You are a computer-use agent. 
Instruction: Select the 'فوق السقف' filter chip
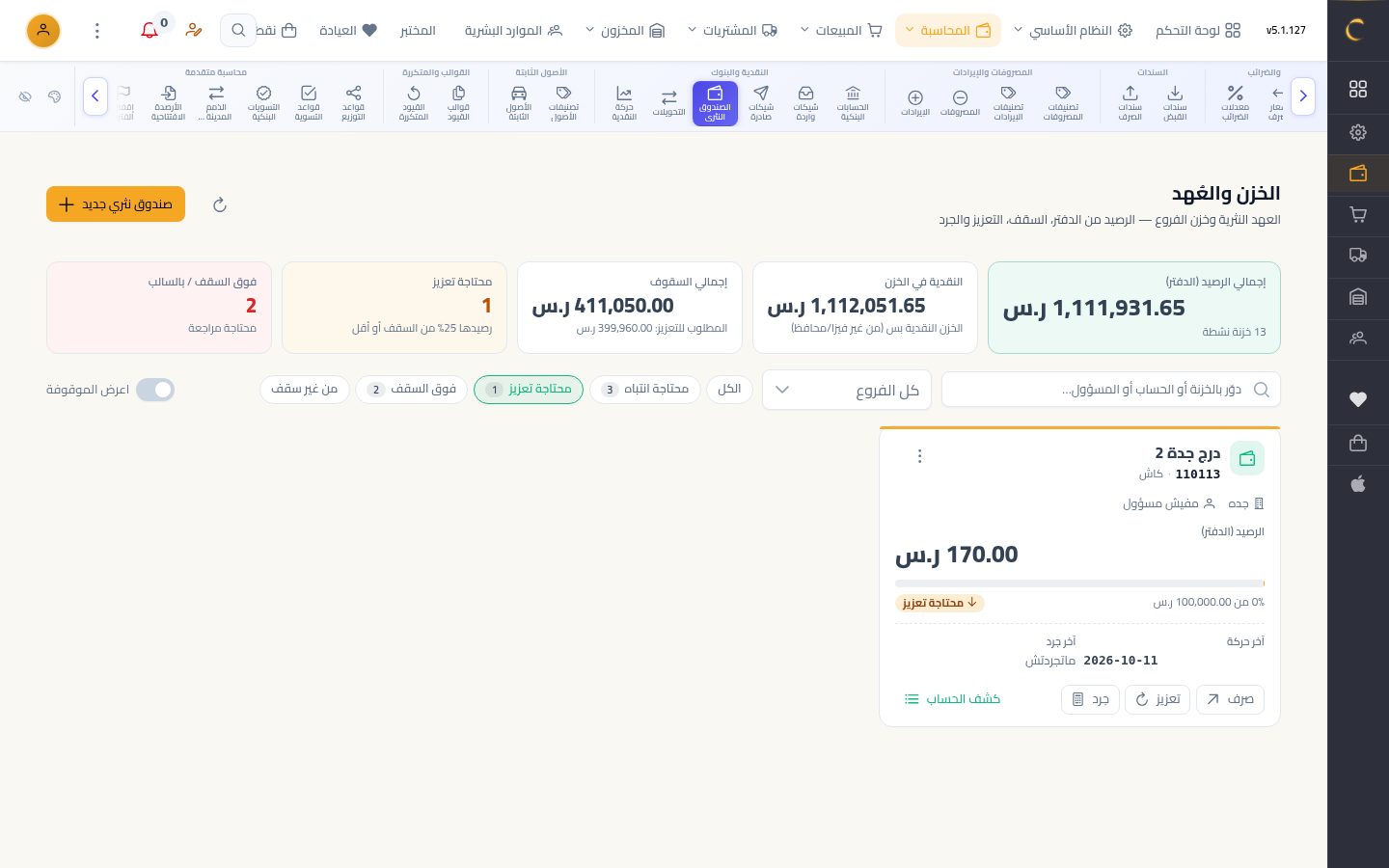point(412,389)
